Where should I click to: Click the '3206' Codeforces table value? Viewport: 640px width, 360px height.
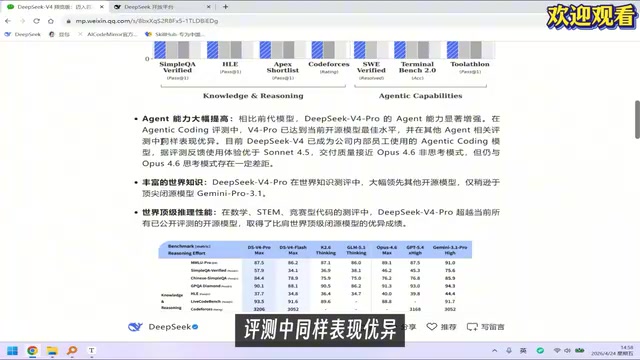click(x=259, y=309)
